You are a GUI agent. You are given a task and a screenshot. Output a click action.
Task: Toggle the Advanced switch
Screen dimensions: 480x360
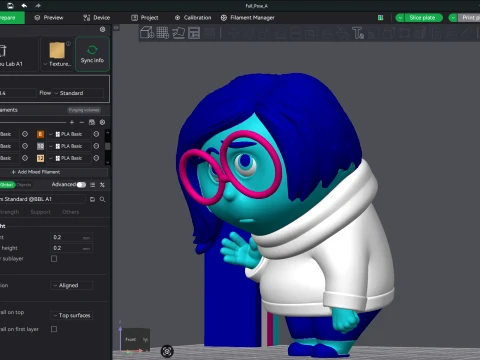(81, 185)
